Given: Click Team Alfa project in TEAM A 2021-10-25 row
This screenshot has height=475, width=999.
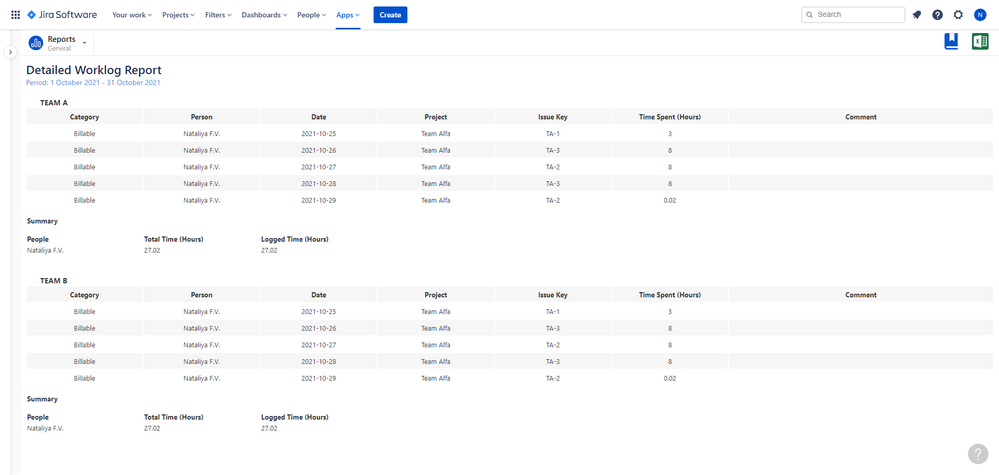Looking at the screenshot, I should click(436, 134).
